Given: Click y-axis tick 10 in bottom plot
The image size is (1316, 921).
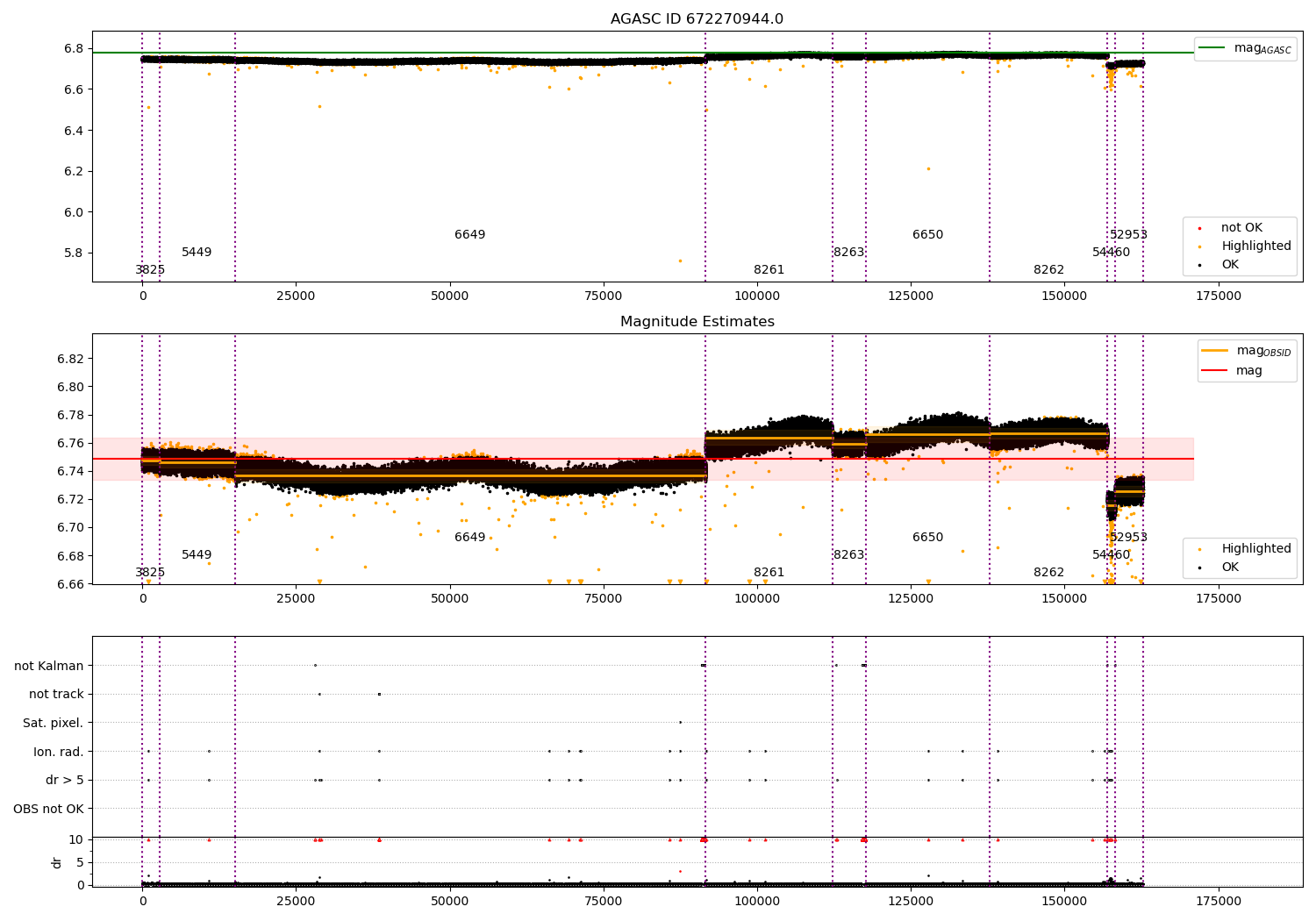Looking at the screenshot, I should point(76,839).
